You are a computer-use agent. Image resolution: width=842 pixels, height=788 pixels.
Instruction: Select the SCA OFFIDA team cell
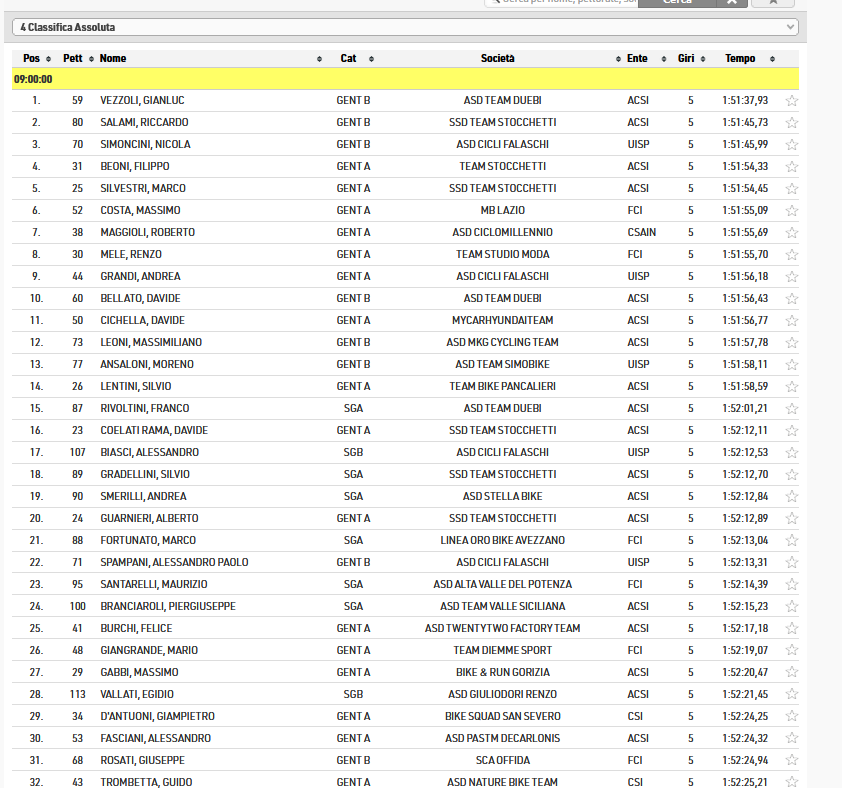[x=502, y=761]
